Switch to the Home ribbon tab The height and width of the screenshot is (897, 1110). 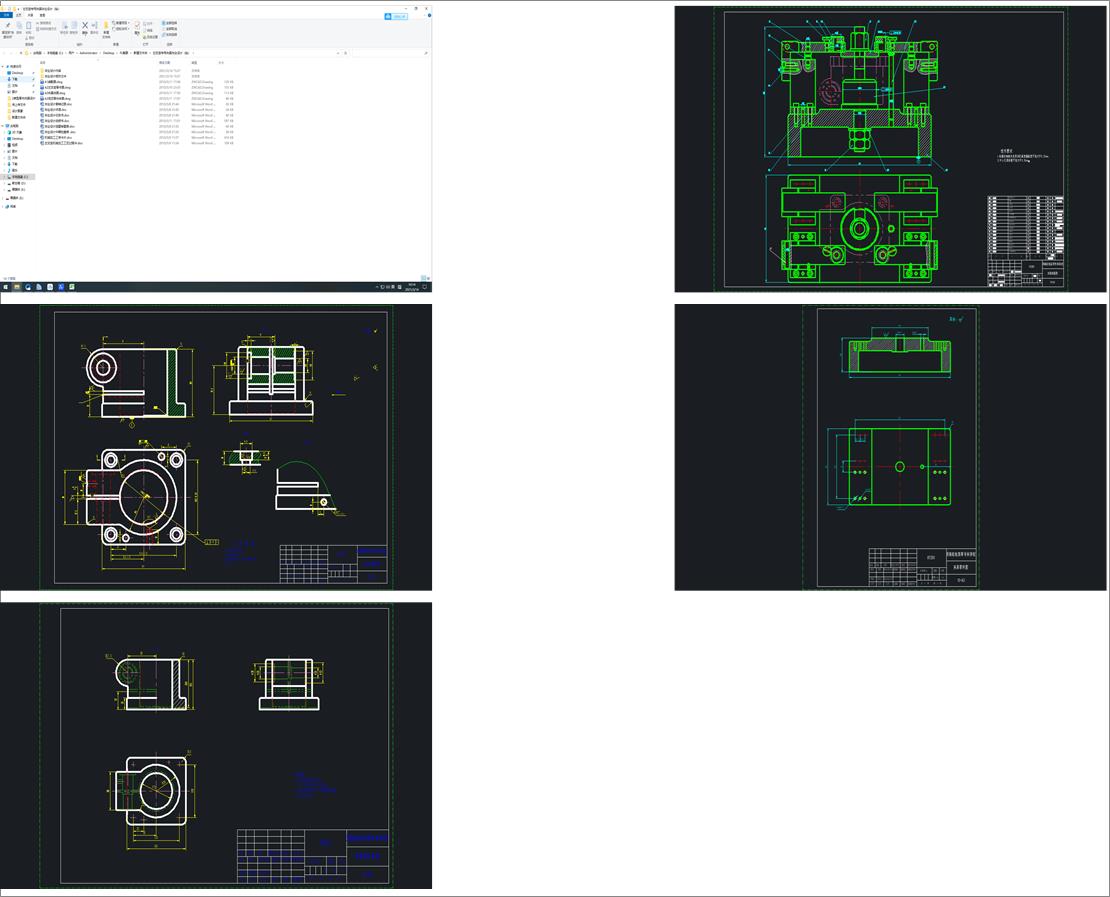pyautogui.click(x=19, y=15)
